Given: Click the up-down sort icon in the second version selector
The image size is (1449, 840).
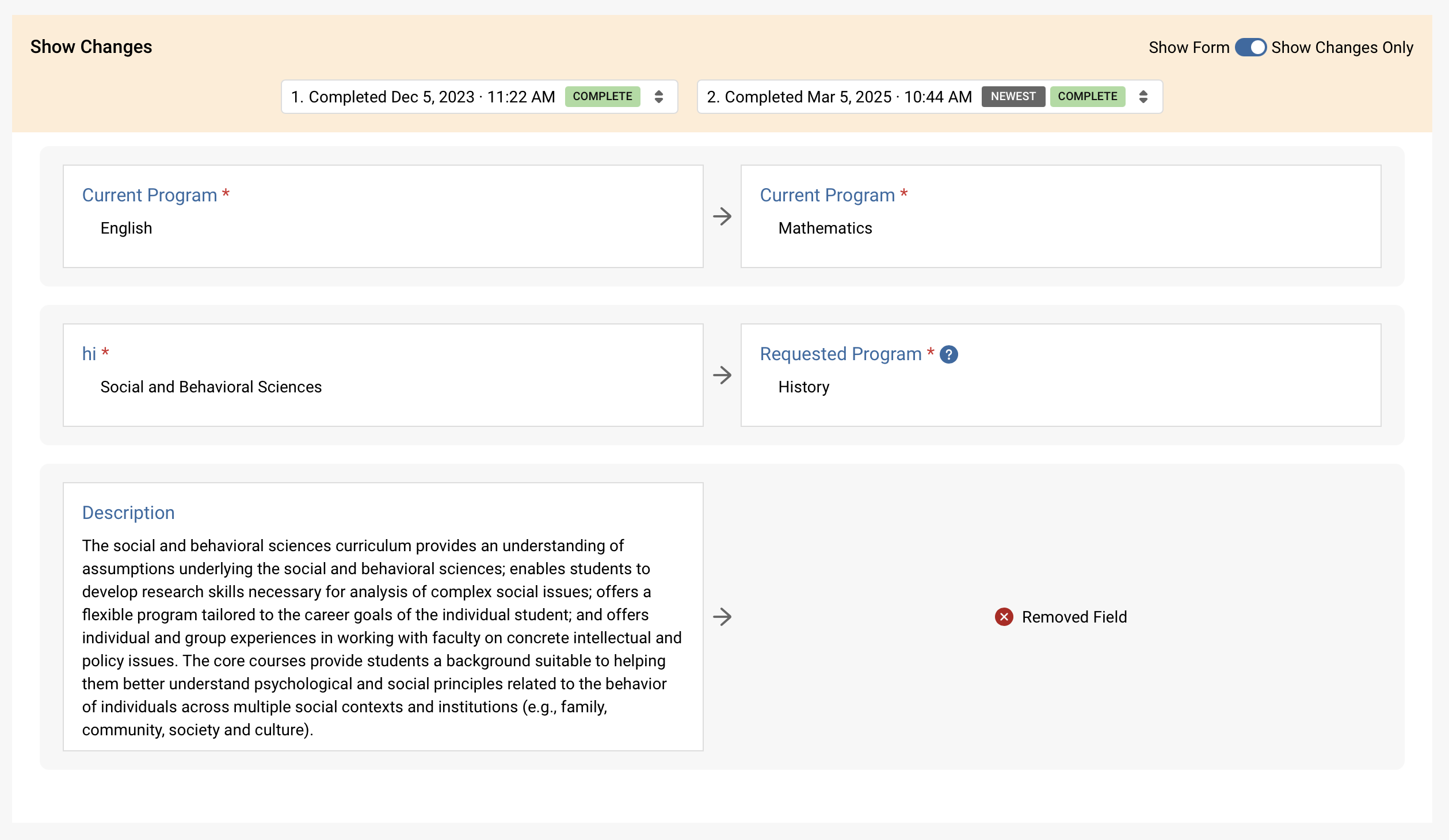Looking at the screenshot, I should [1143, 97].
